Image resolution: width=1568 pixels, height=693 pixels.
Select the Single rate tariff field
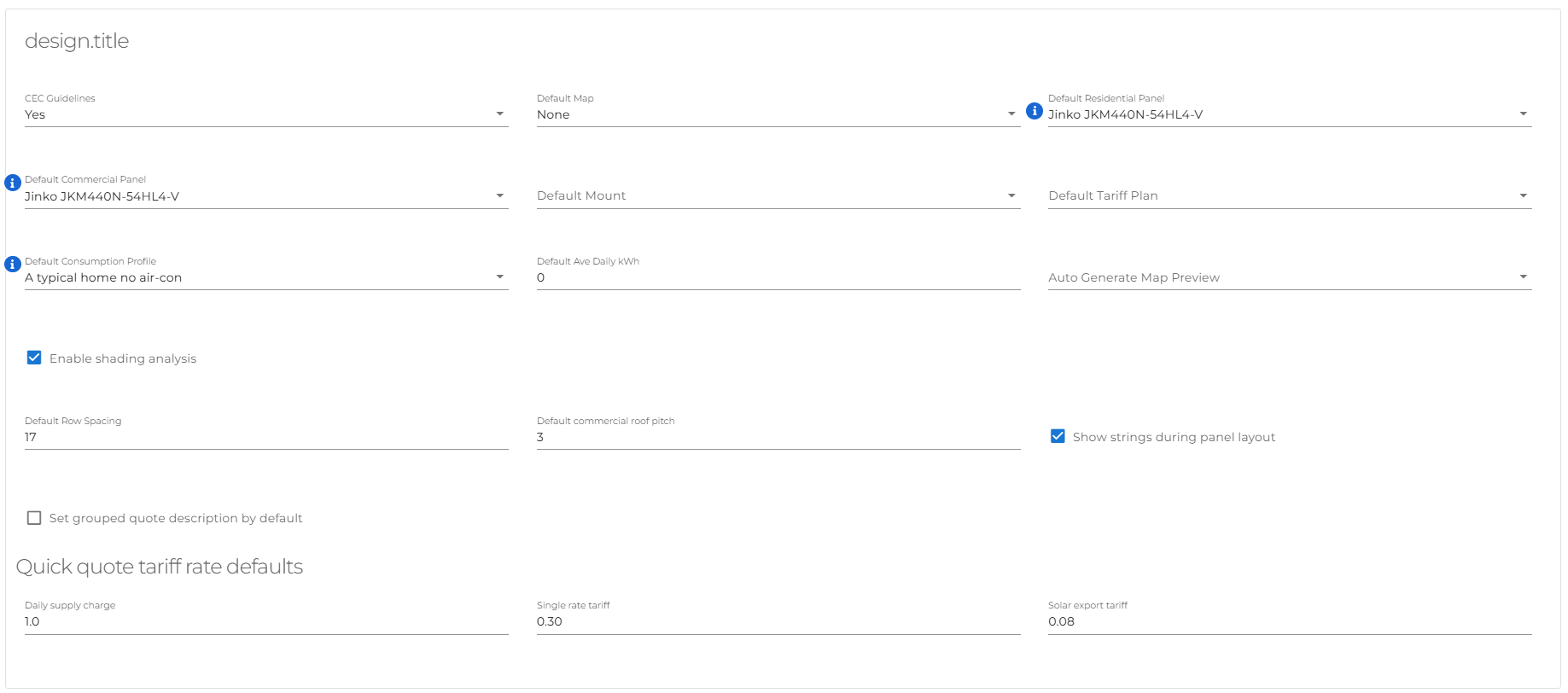[x=778, y=621]
